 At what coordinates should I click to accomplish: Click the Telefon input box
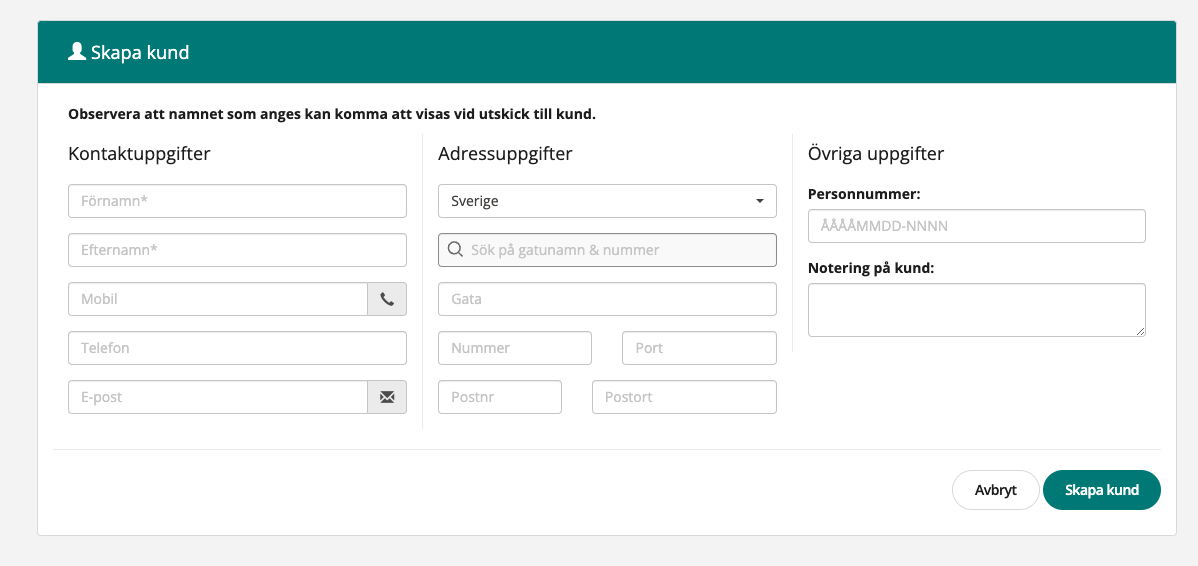(237, 348)
